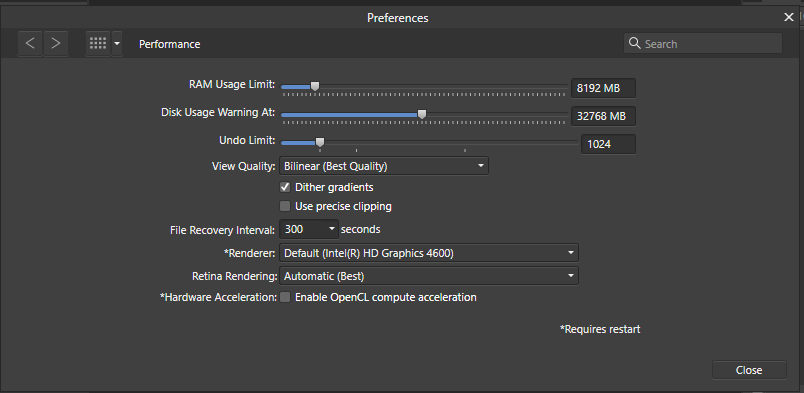Screen dimensions: 804x393
Task: Open the Retina Rendering dropdown
Action: click(x=429, y=276)
